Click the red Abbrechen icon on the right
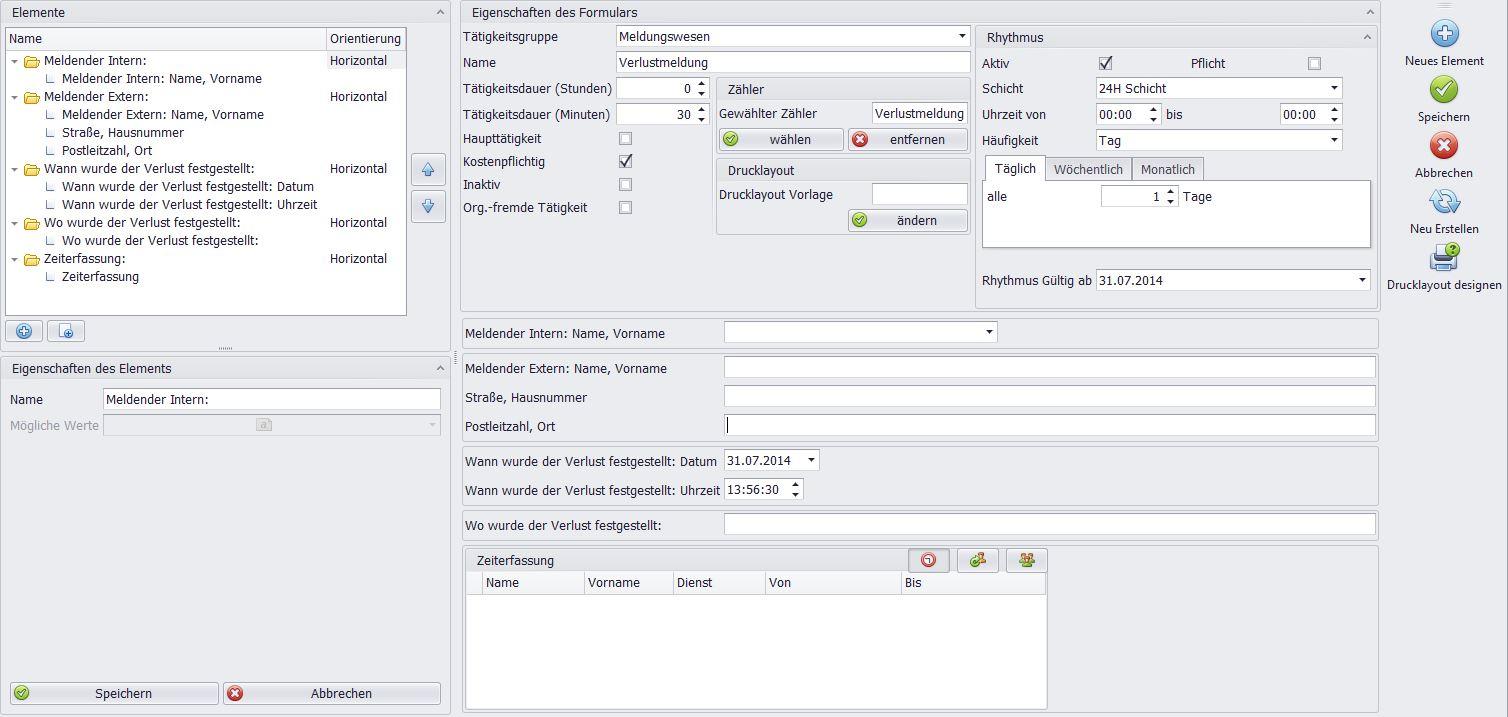Screen dimensions: 1508x717 pyautogui.click(x=1444, y=146)
